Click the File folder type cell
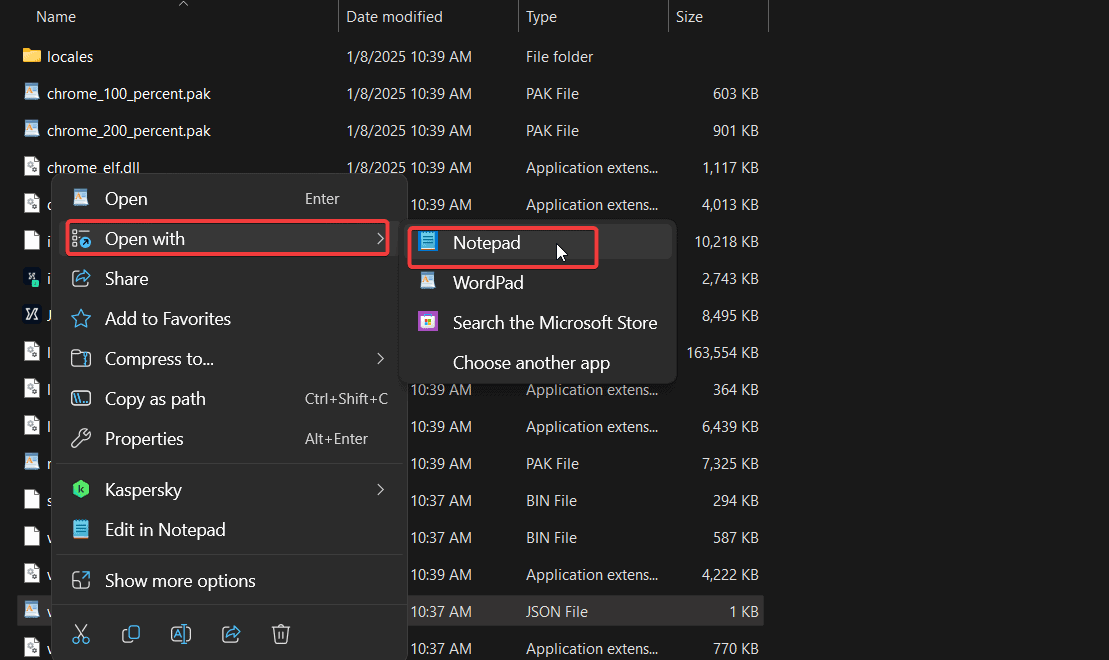 [559, 57]
